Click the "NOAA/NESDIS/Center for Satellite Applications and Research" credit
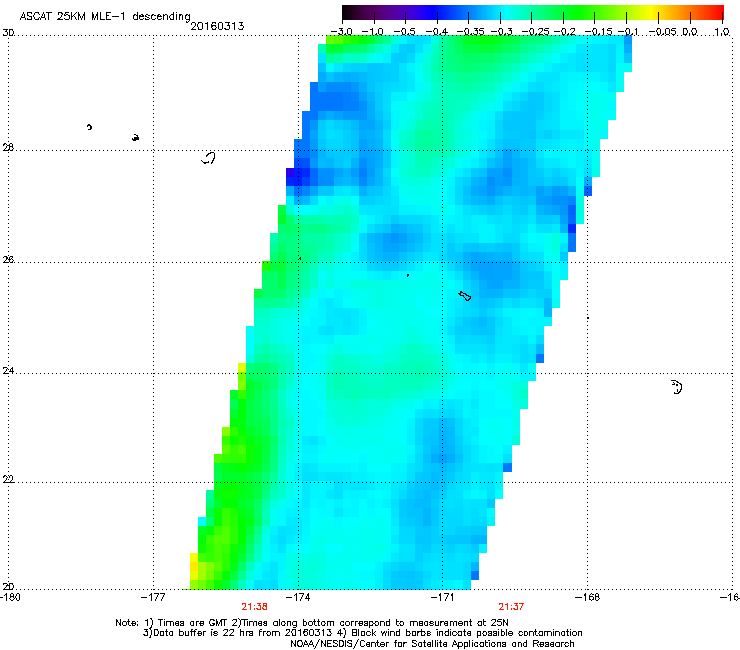The width and height of the screenshot is (740, 650). (x=432, y=644)
